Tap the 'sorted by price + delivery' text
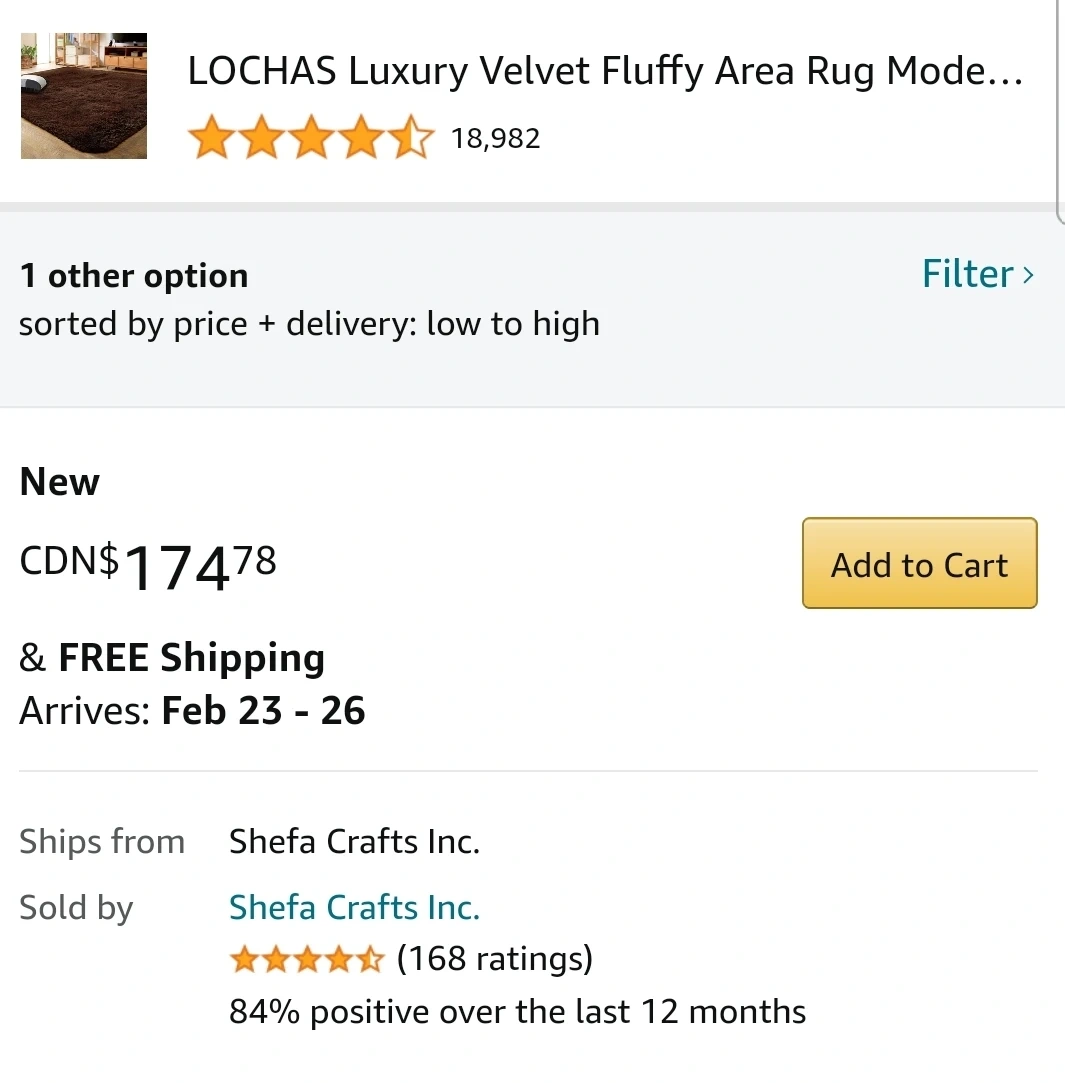1065x1083 pixels. 309,324
